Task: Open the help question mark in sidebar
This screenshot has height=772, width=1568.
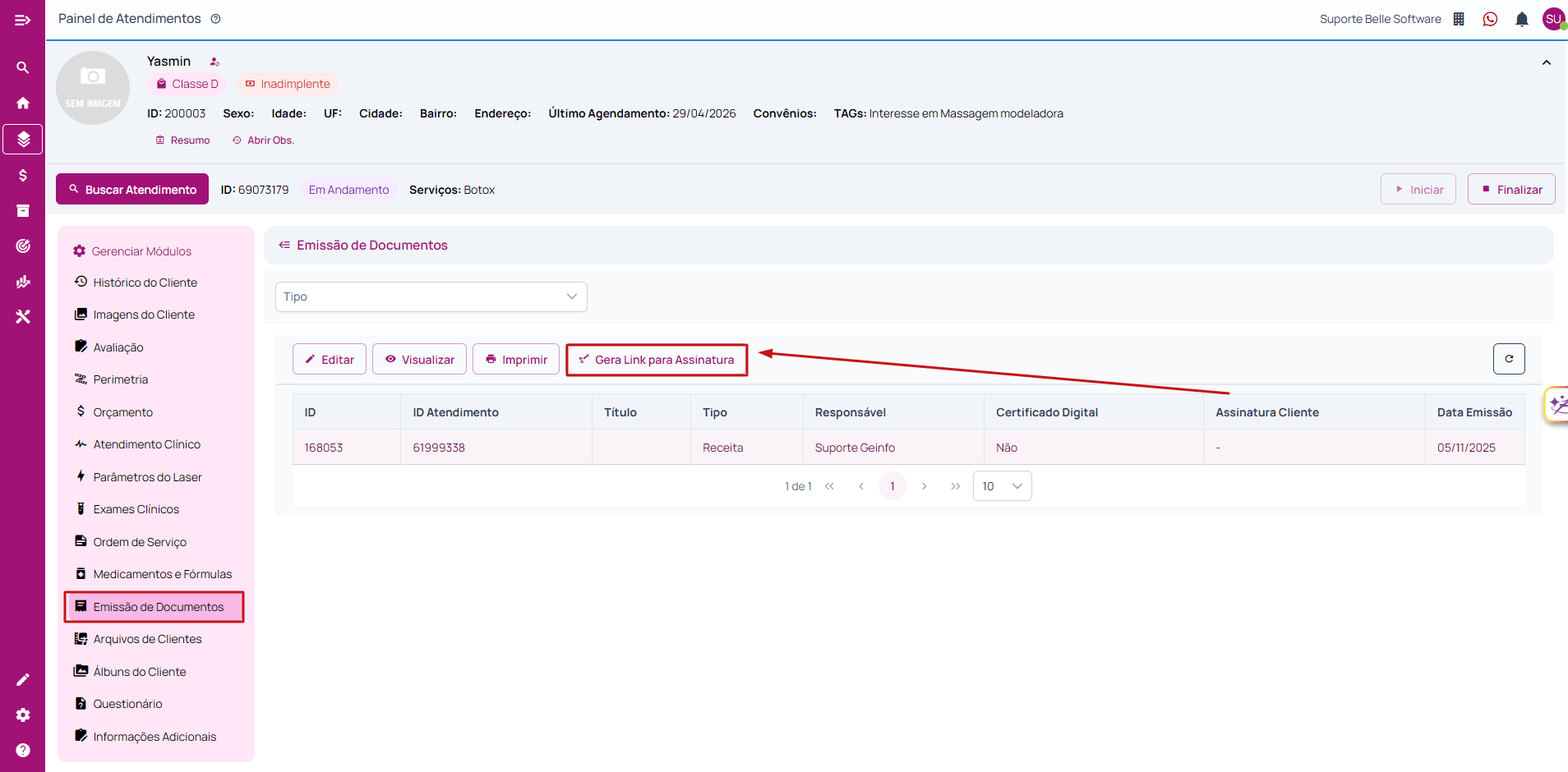Action: click(23, 750)
